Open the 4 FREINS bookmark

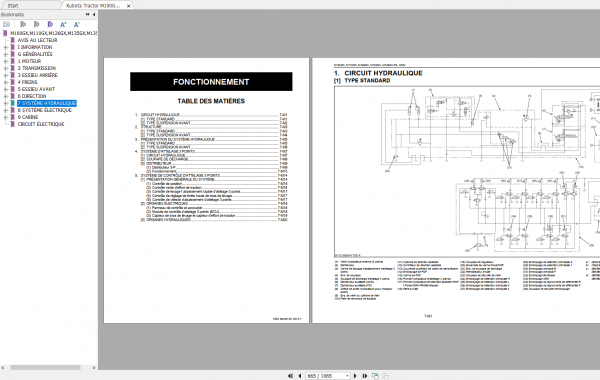[x=27, y=82]
